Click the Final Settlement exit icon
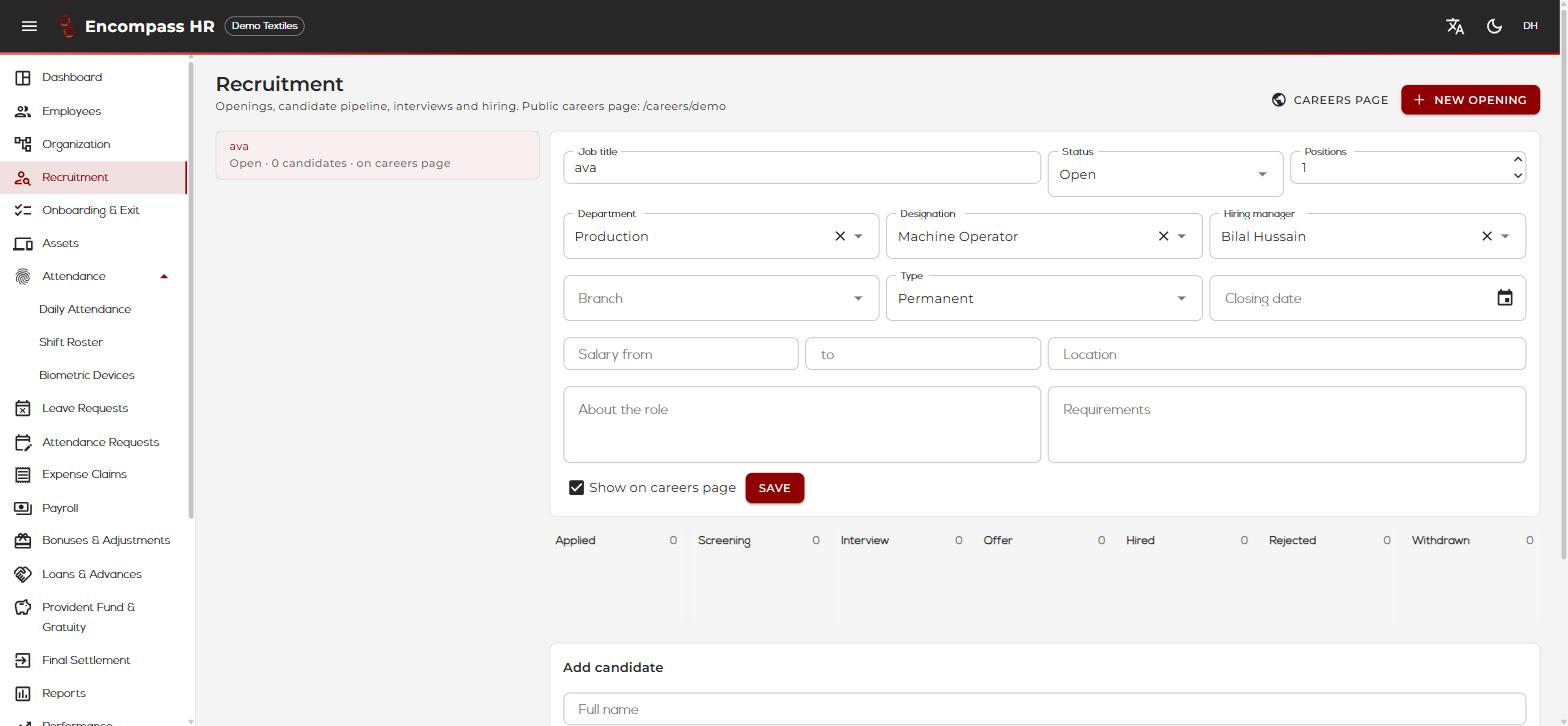Image resolution: width=1568 pixels, height=726 pixels. point(23,660)
